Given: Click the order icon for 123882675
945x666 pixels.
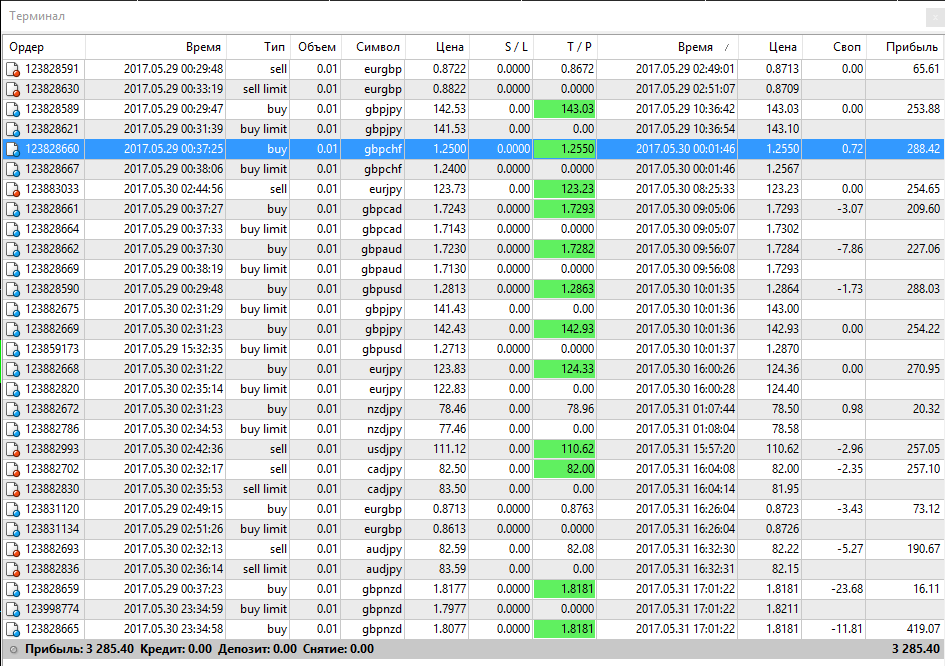Looking at the screenshot, I should (13, 310).
